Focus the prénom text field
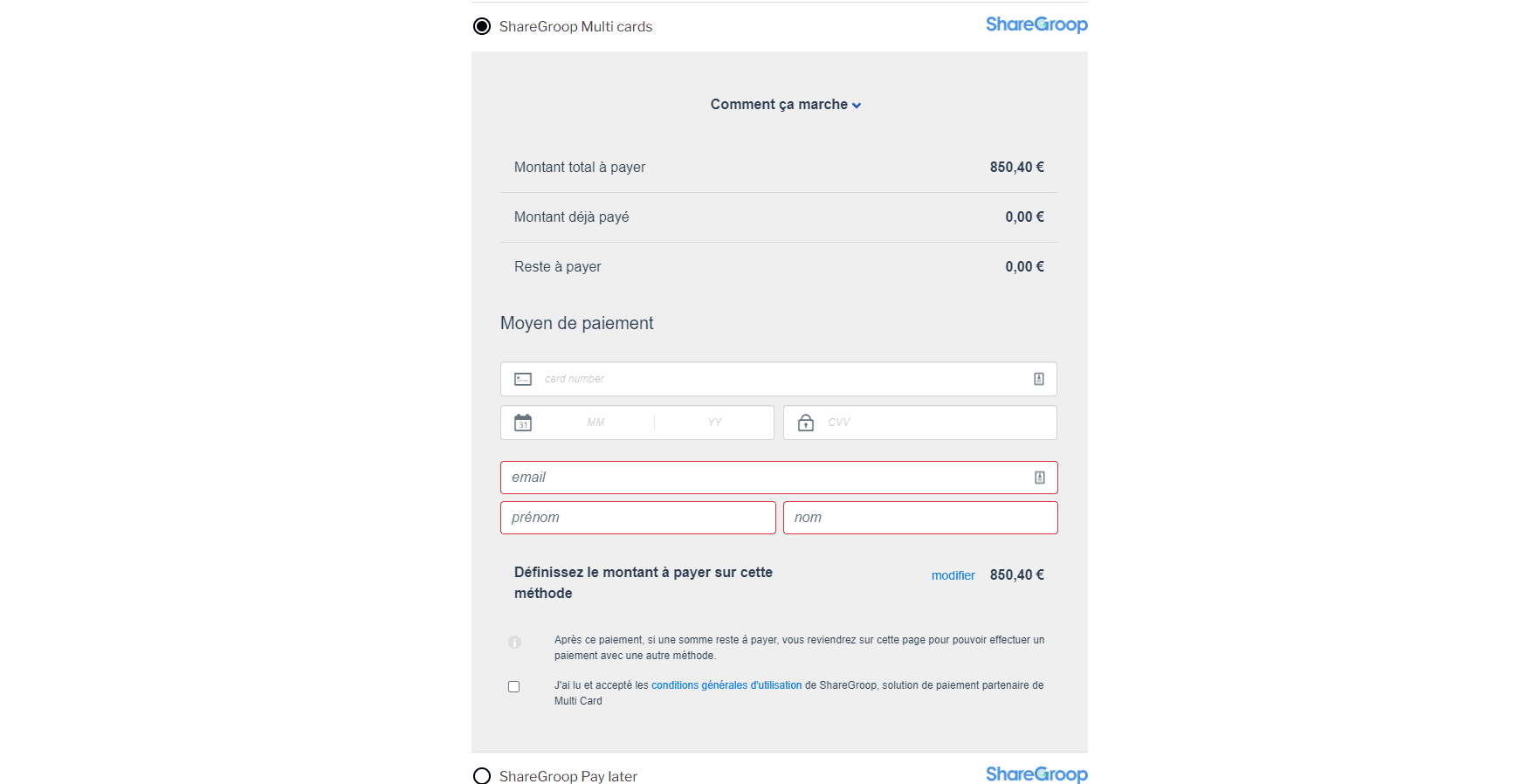This screenshot has height=784, width=1521. tap(638, 518)
